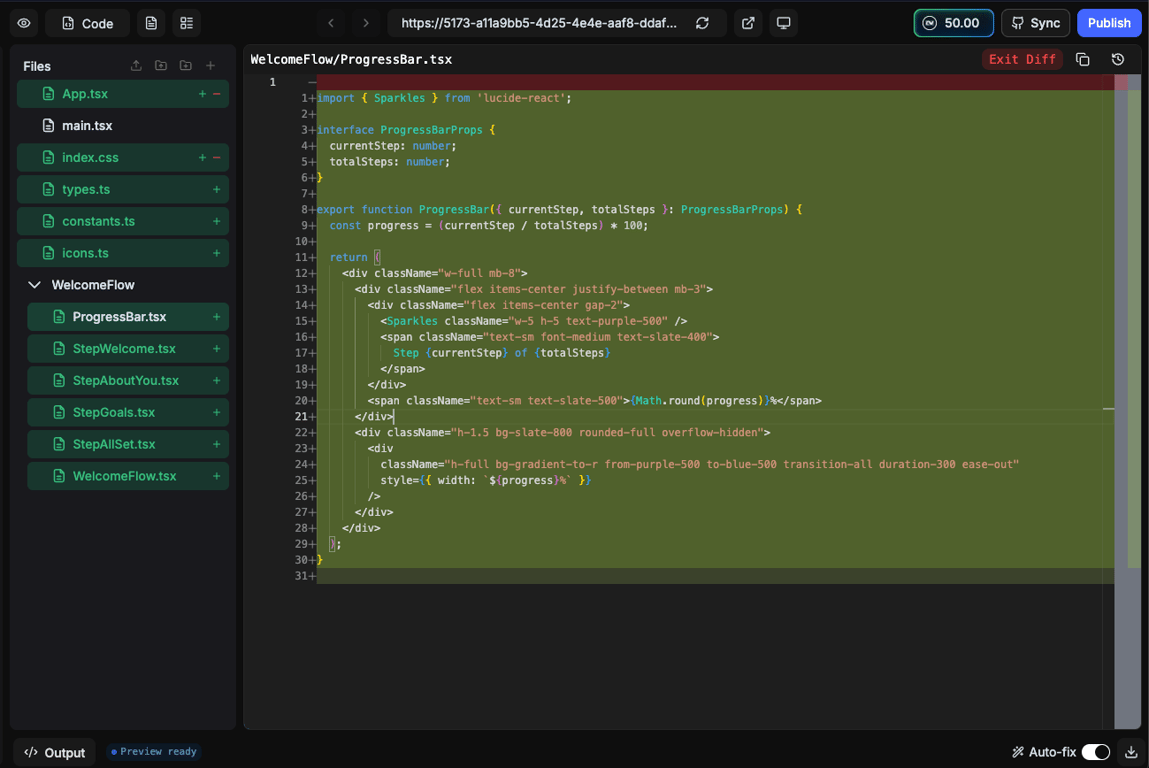Open main.tsx file
Image resolution: width=1149 pixels, height=768 pixels.
click(x=122, y=125)
